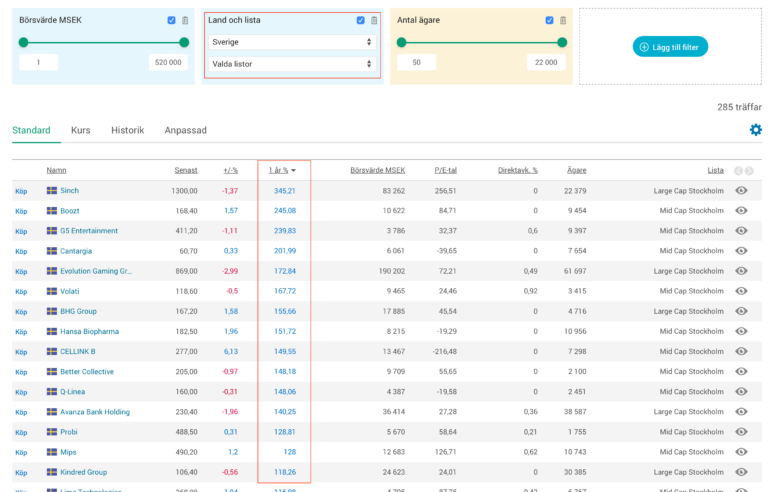Screen dimensions: 768x492
Task: Click the eye icon for Avanza Bank Holding
Action: pyautogui.click(x=741, y=412)
